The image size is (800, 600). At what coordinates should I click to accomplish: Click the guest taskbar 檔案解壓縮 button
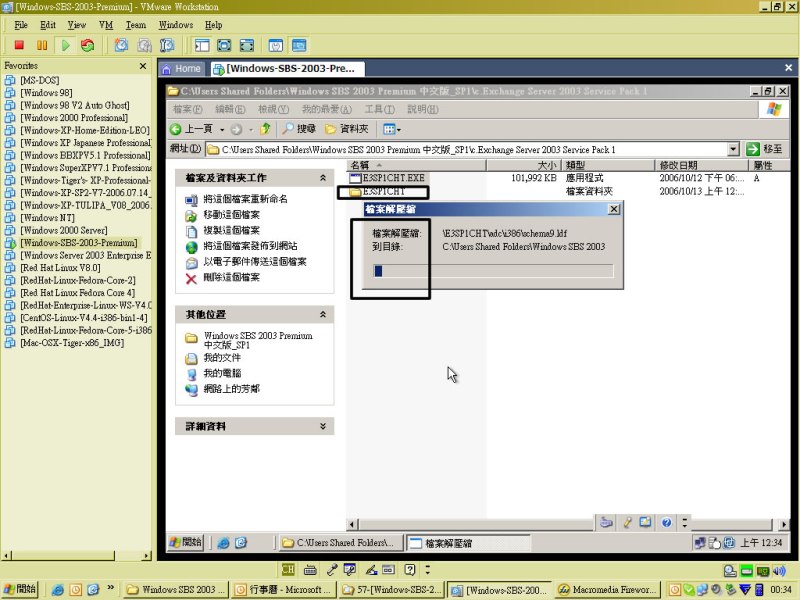[x=468, y=543]
